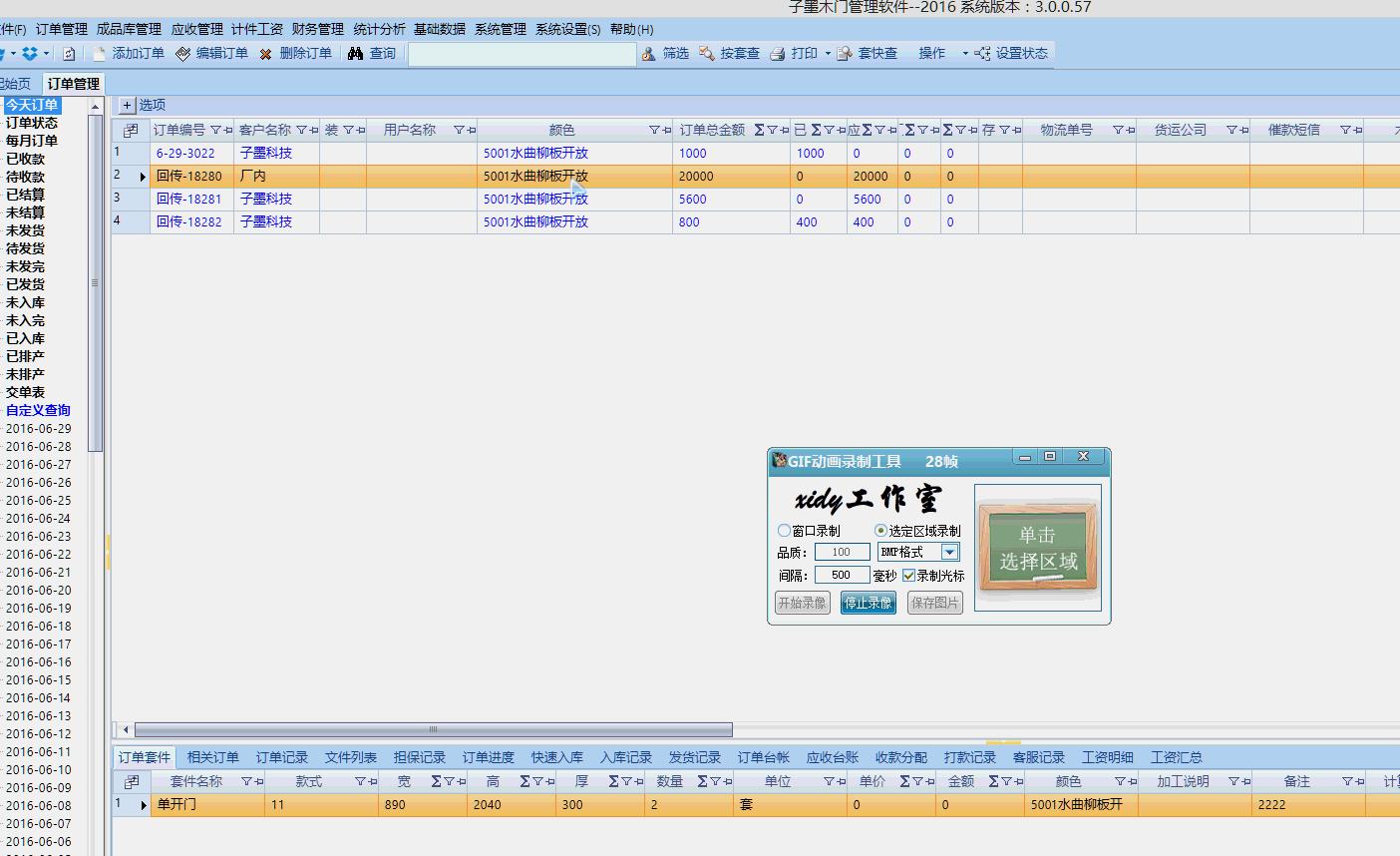The height and width of the screenshot is (856, 1400).
Task: Click the 间隔 interval input field
Action: point(842,575)
